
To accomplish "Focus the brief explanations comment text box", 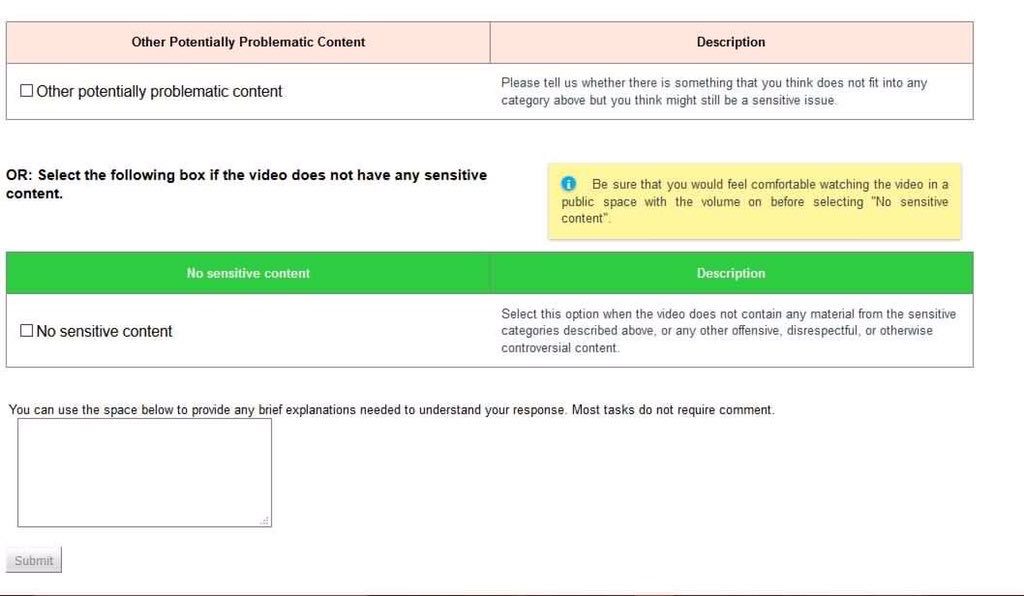I will (x=144, y=472).
